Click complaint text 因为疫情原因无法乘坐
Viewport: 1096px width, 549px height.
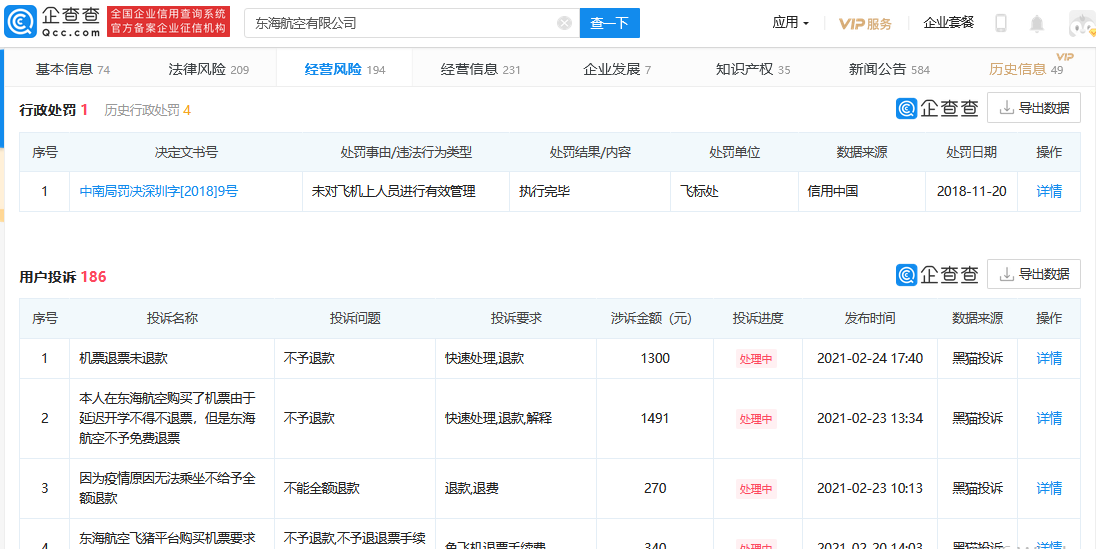tap(168, 488)
